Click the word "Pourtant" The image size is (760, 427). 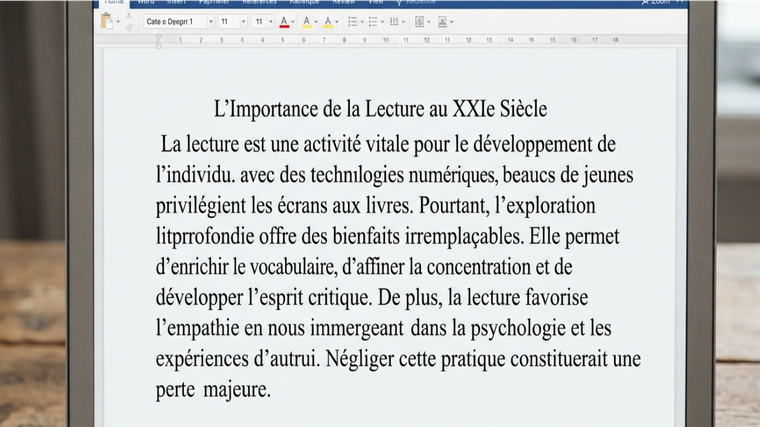tap(454, 206)
